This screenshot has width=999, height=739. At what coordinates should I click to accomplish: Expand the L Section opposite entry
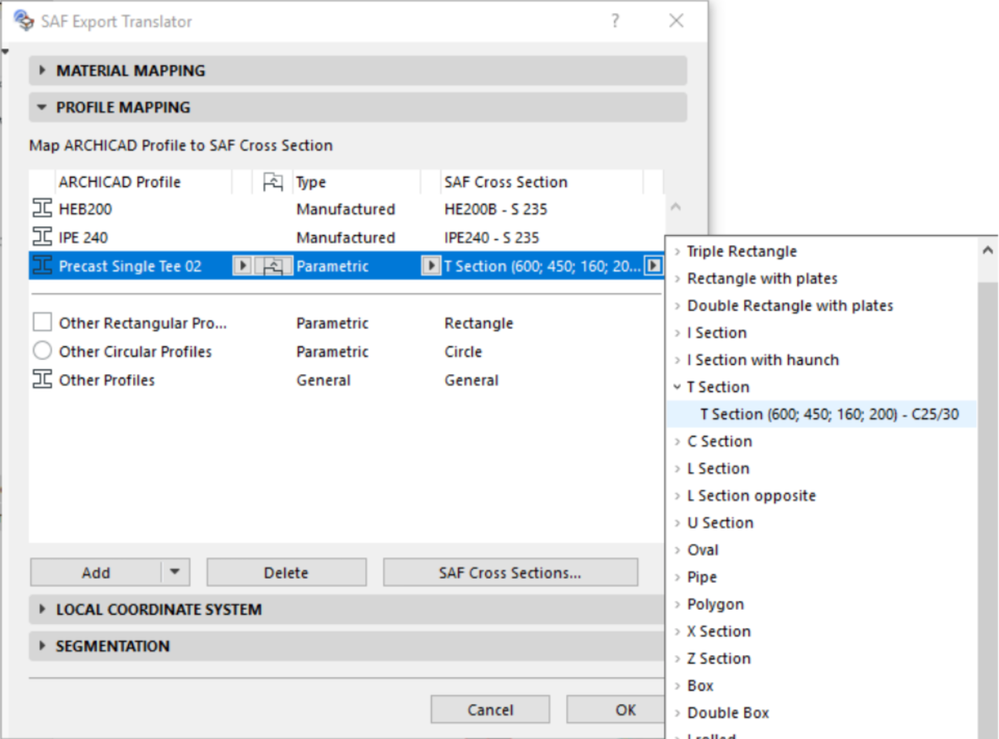click(x=677, y=496)
